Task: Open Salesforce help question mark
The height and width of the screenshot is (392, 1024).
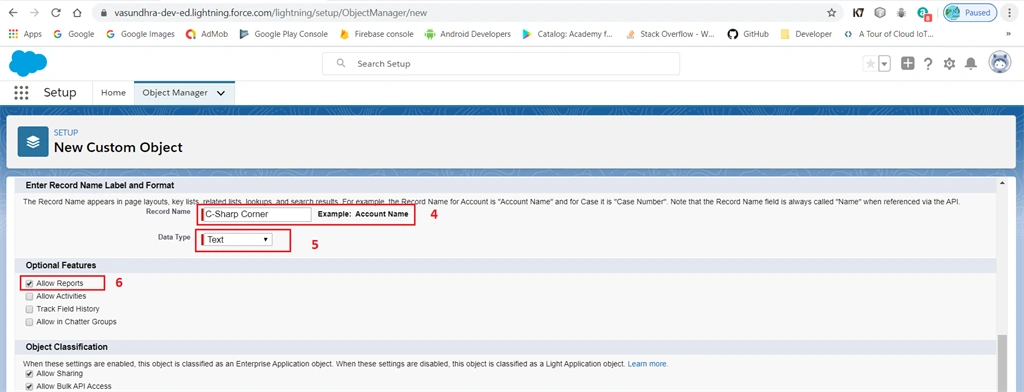Action: coord(928,63)
